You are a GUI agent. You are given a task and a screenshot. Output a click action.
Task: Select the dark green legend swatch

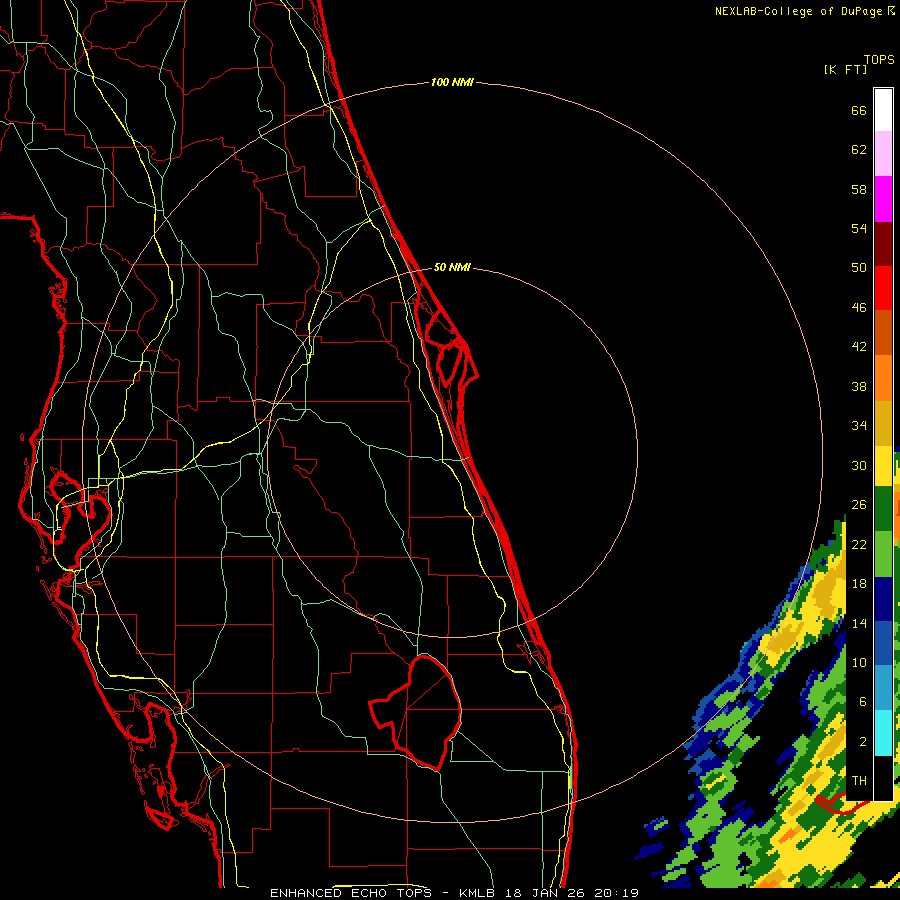pos(883,509)
